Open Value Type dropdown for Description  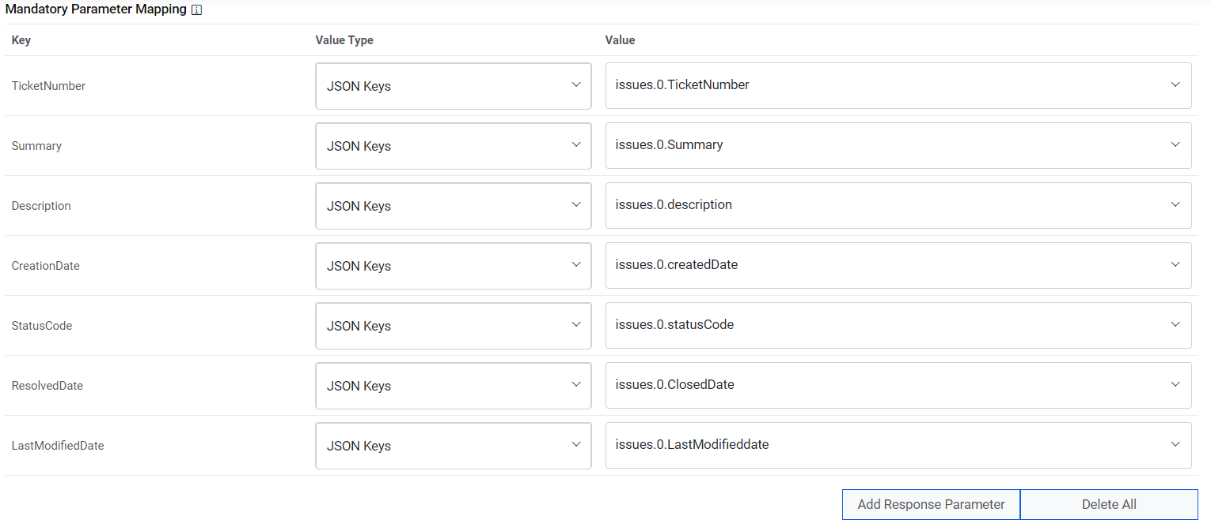[452, 206]
